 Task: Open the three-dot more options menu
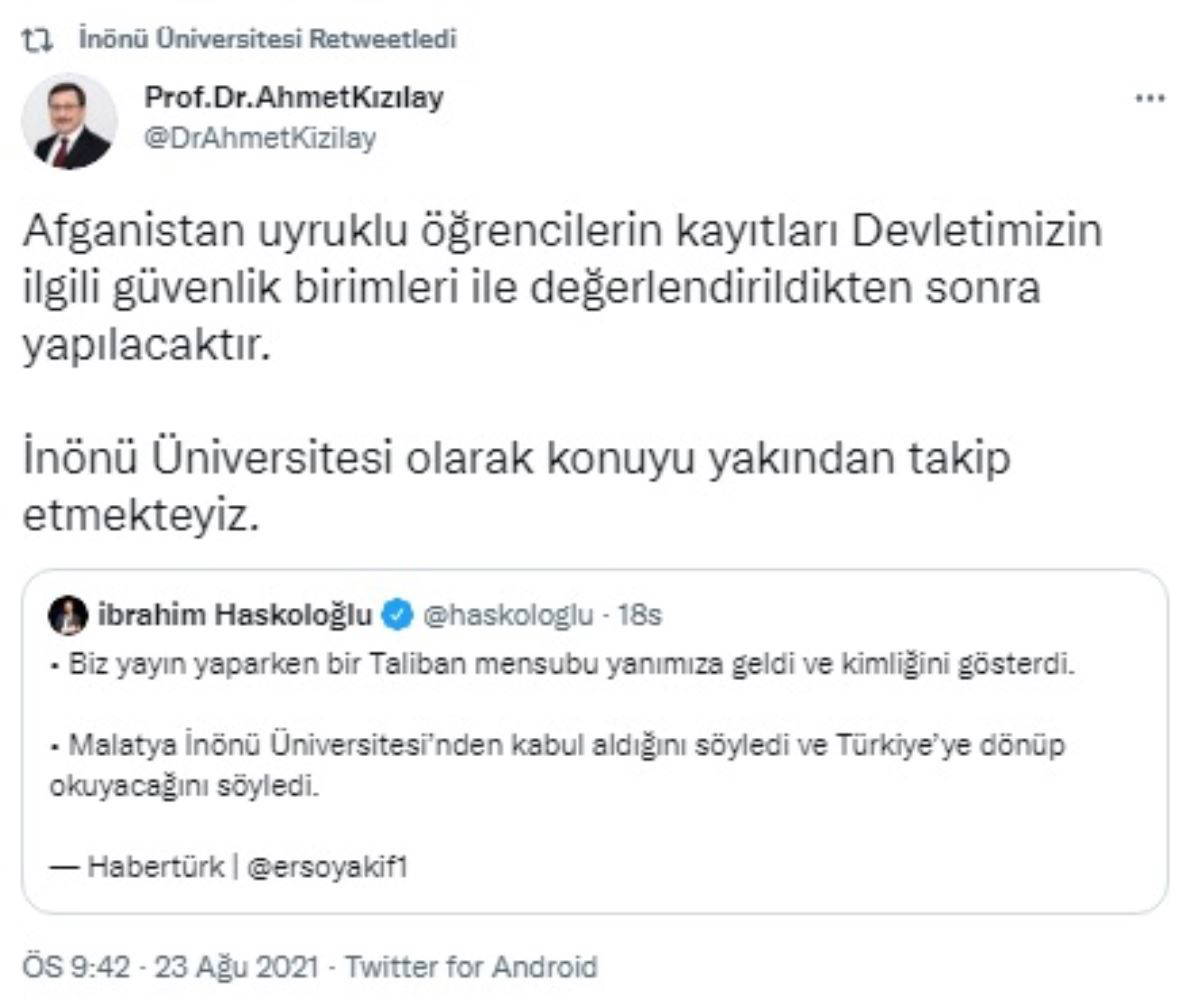(x=1150, y=98)
